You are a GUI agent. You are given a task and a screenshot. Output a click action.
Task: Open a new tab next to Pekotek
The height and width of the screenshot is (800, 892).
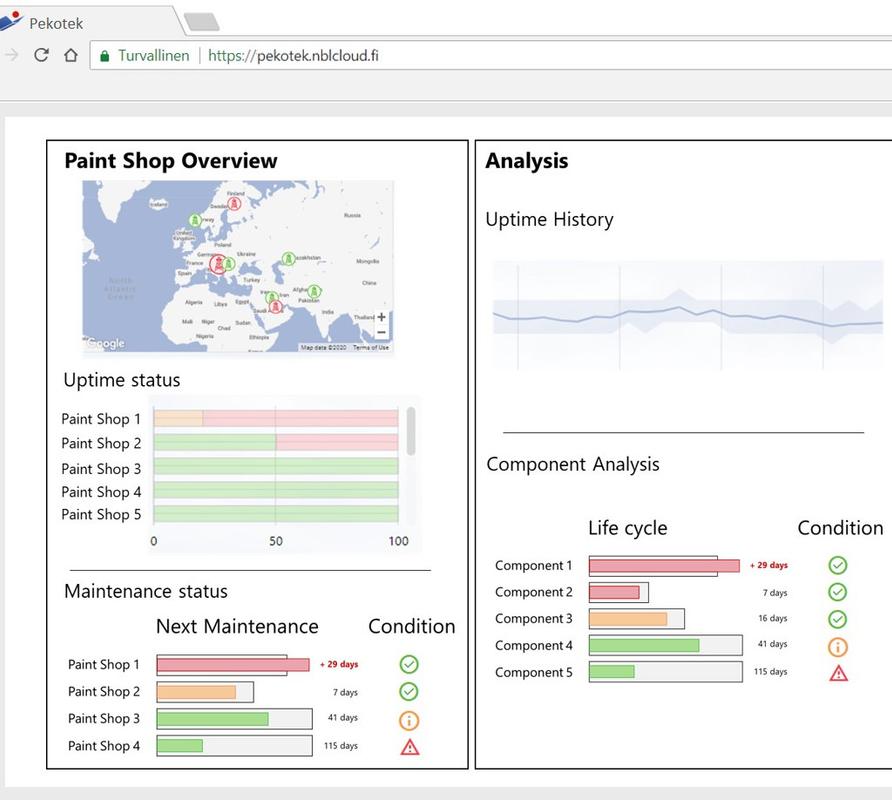pos(202,22)
